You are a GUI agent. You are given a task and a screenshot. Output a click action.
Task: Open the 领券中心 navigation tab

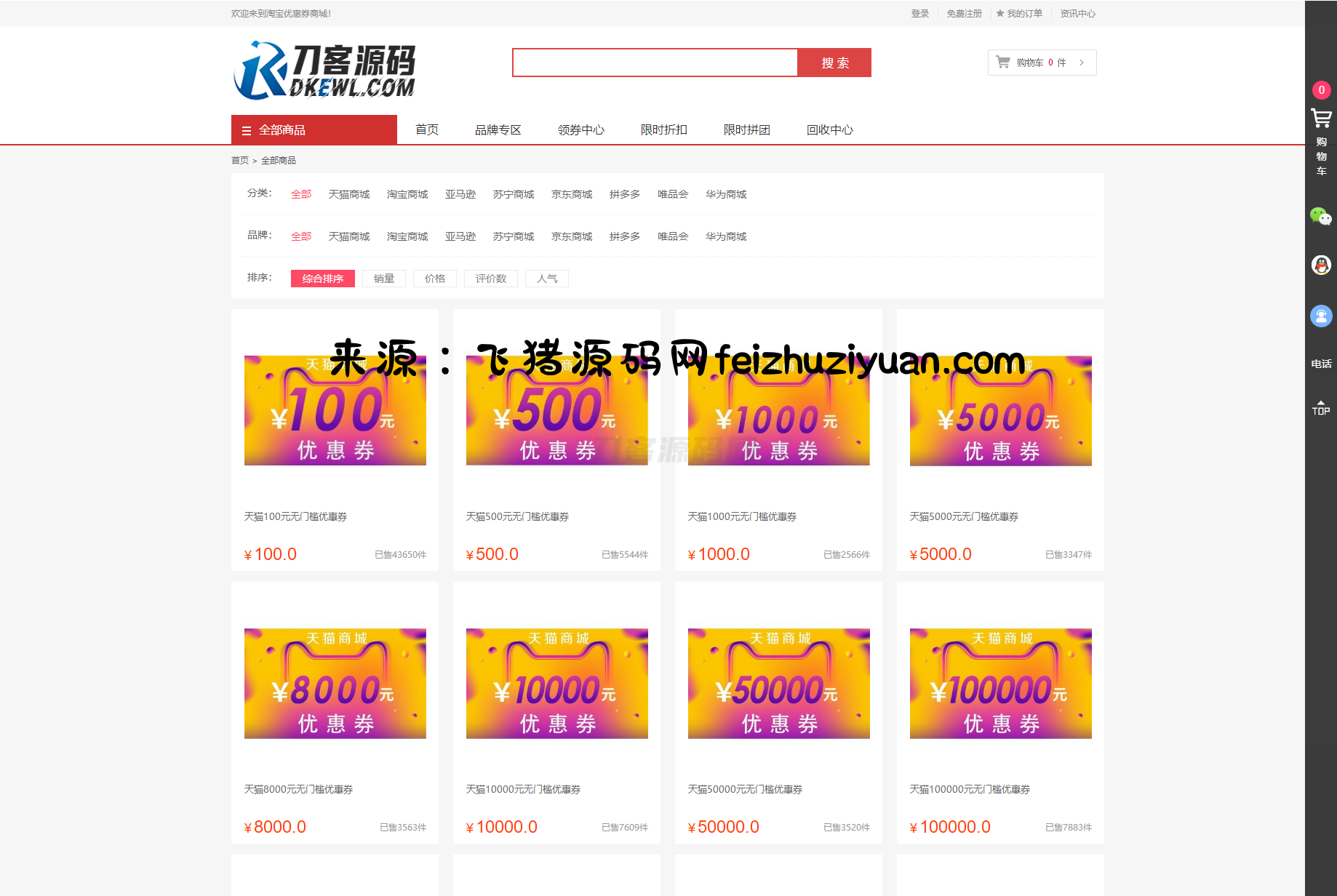(x=580, y=130)
